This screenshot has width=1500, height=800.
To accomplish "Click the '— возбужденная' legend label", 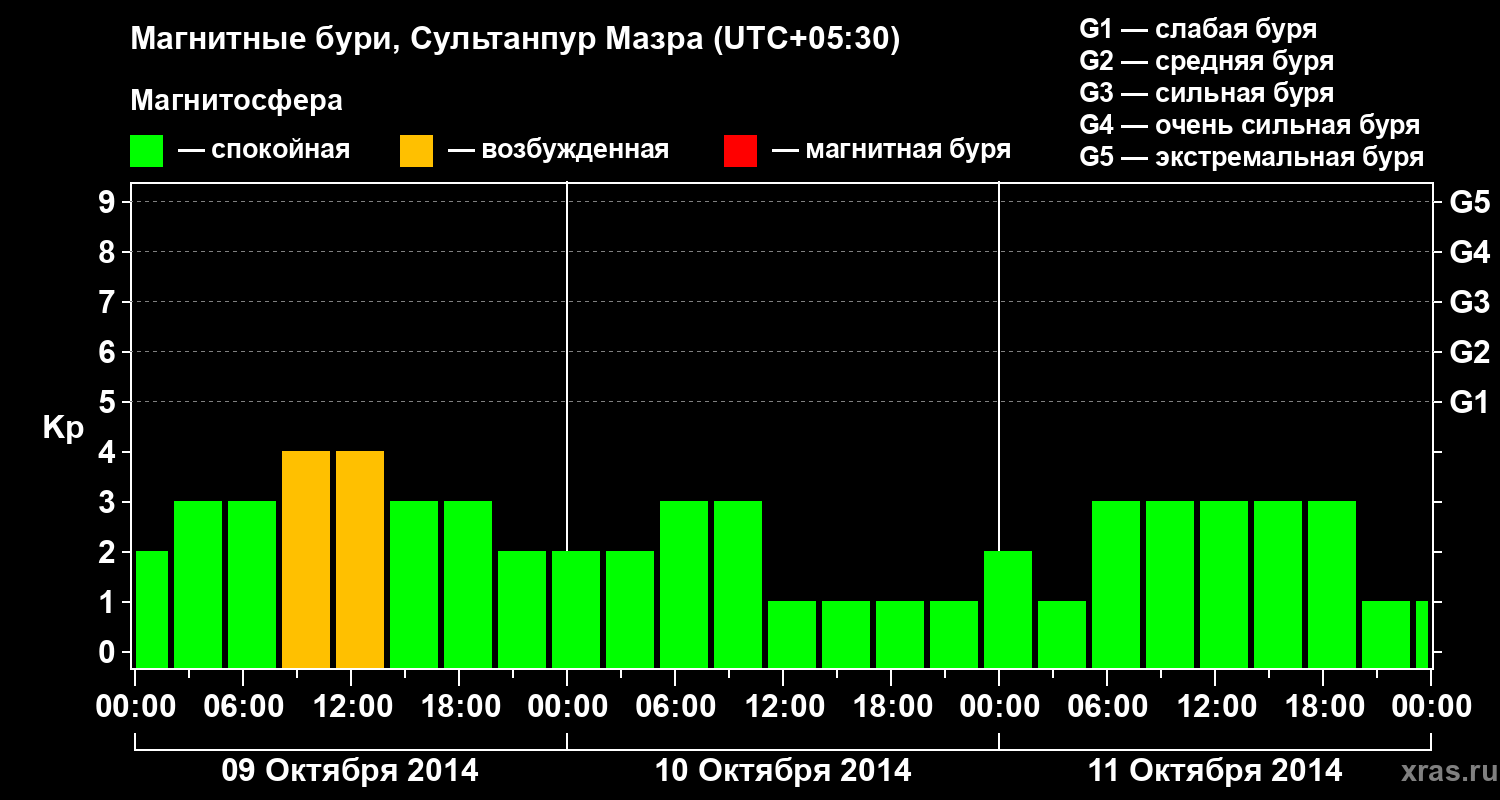I will click(x=558, y=151).
